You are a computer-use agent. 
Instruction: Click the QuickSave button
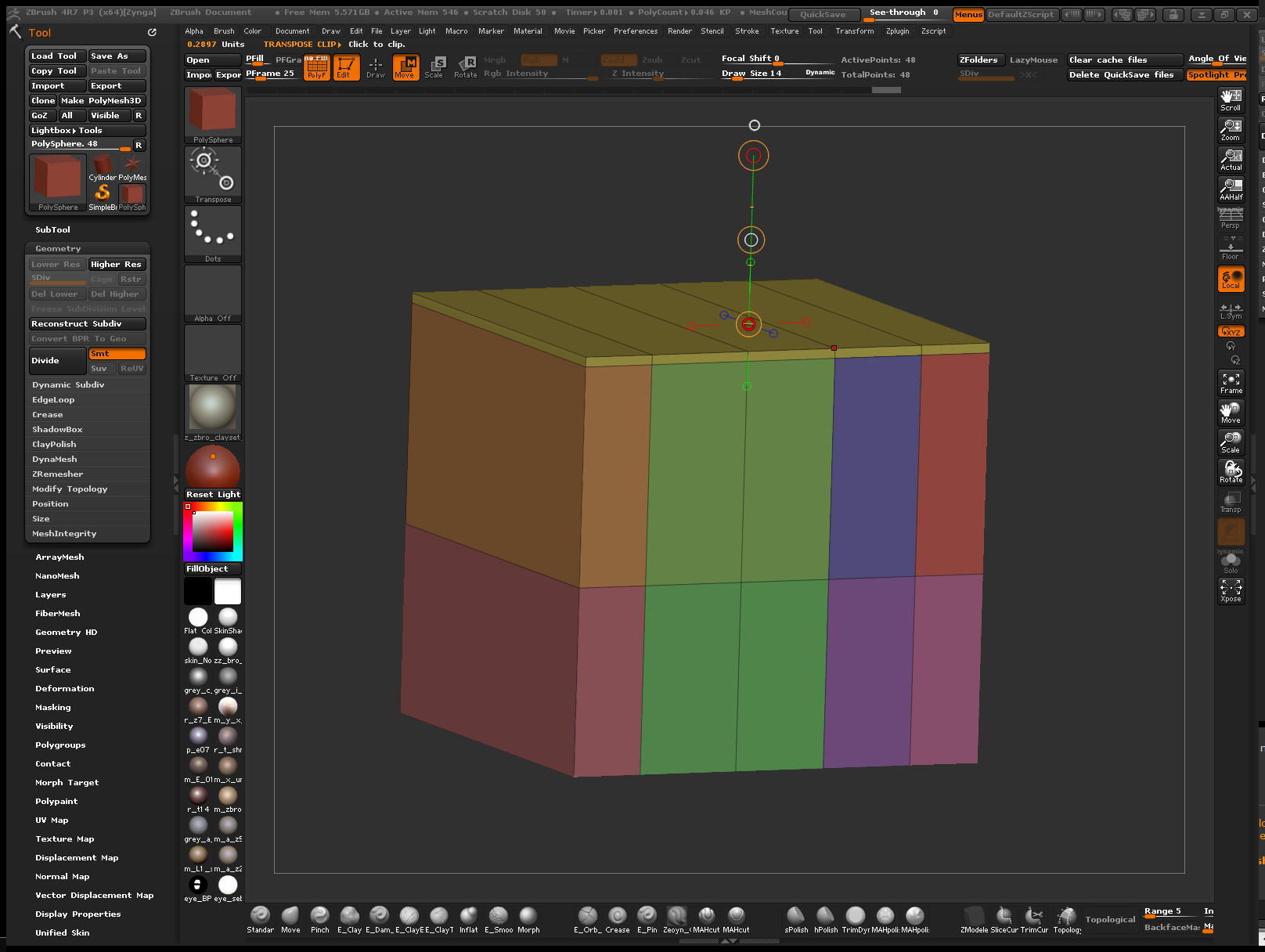[823, 14]
